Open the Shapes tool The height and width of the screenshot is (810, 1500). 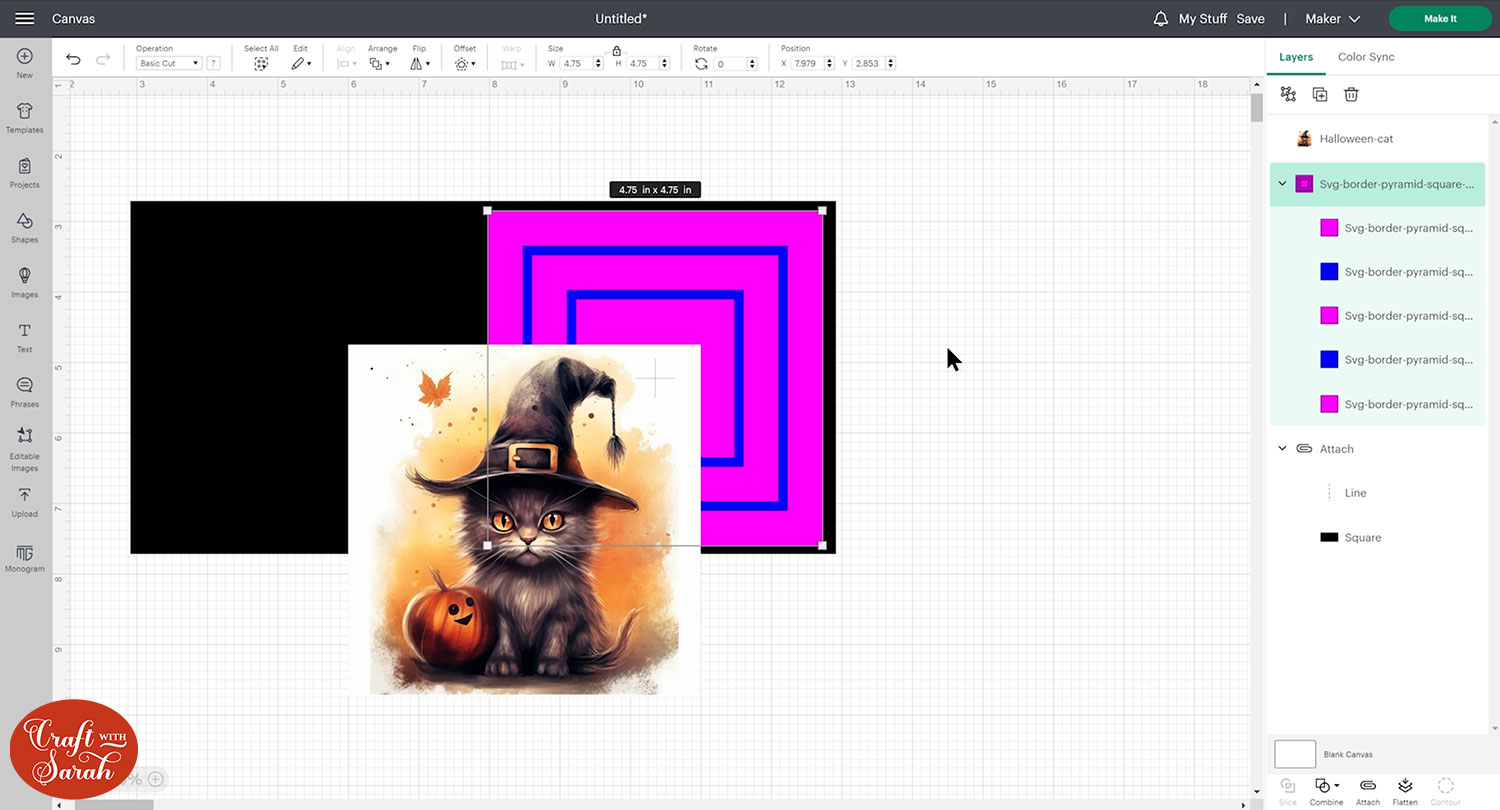(24, 227)
